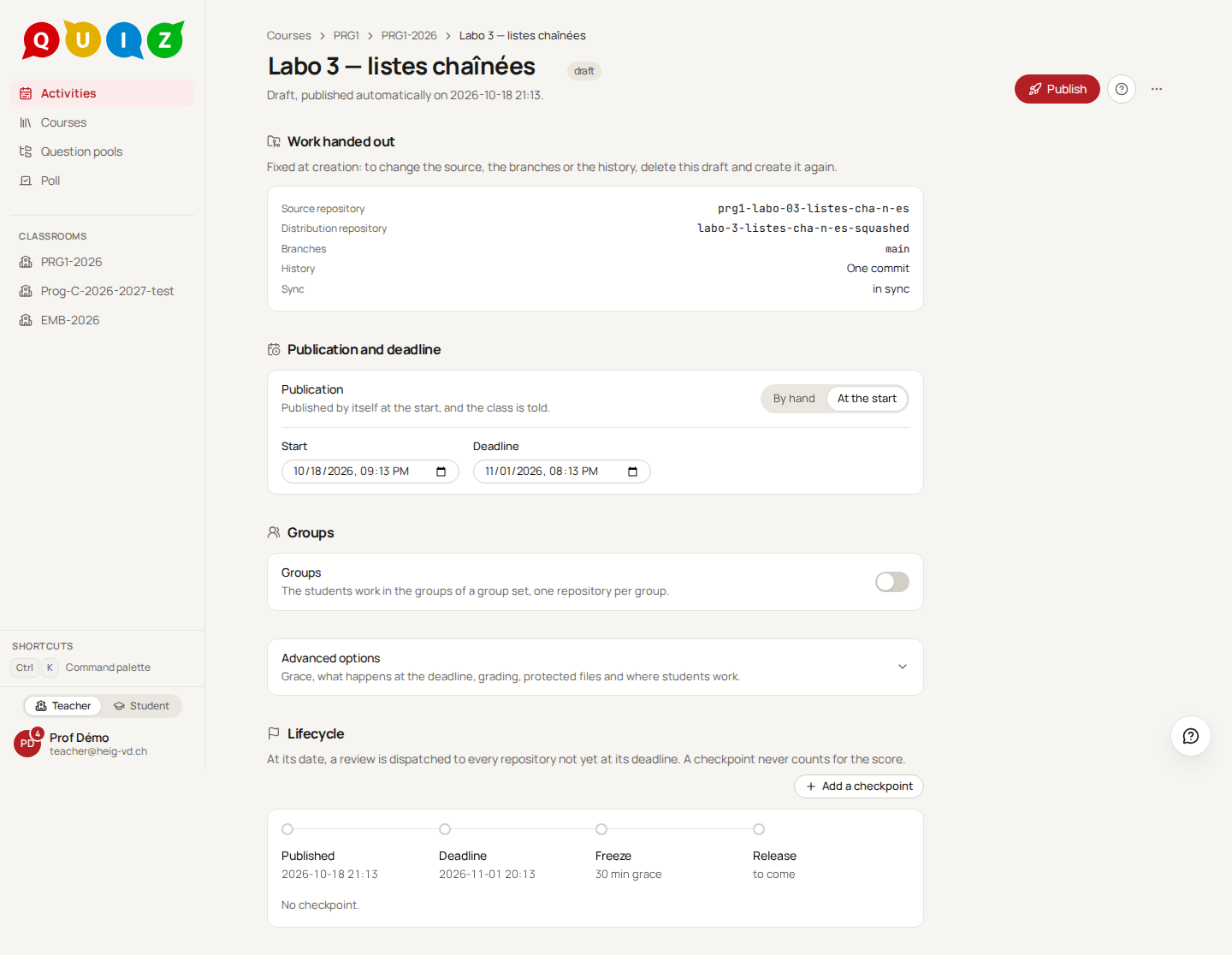Click distribution repository labo-3-listes-cha-n-es-squashed
Screen dimensions: 1232x955
coord(803,228)
